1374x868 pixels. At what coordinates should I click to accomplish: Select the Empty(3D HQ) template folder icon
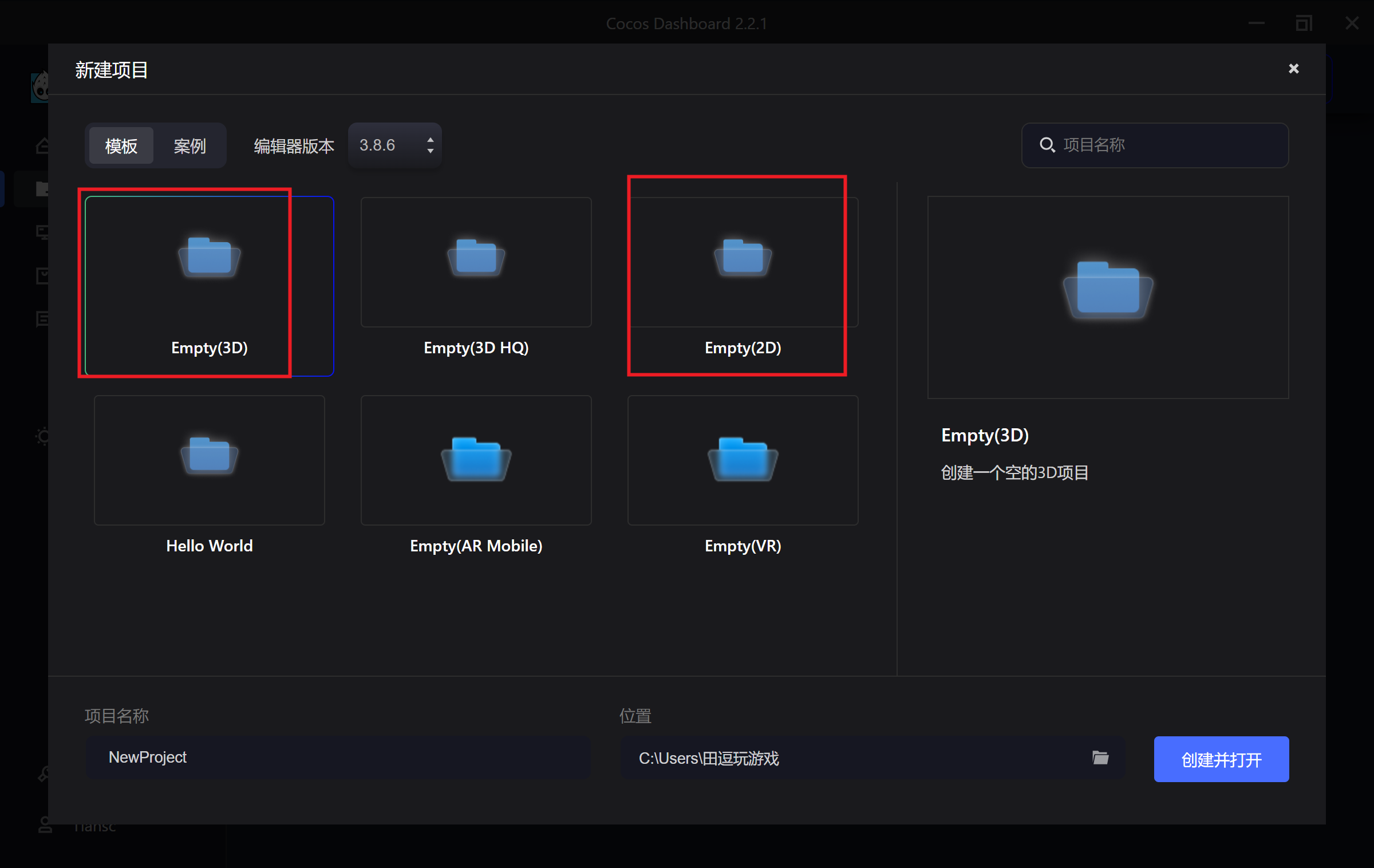click(x=476, y=257)
